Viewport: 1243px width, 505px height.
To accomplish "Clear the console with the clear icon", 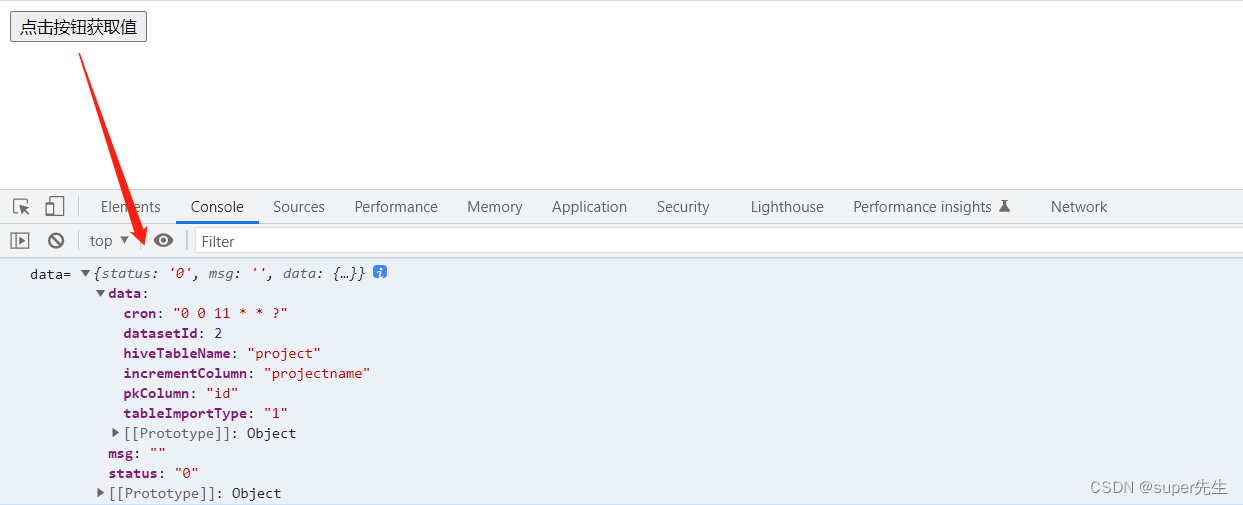I will [56, 241].
